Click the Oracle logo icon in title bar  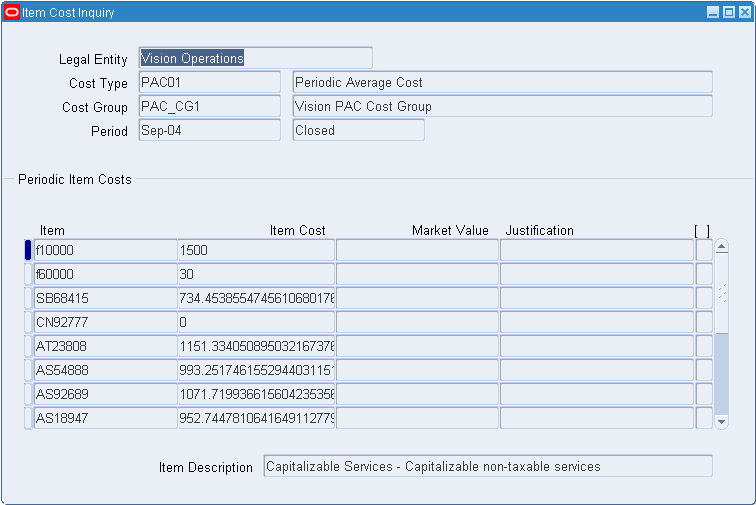point(12,12)
